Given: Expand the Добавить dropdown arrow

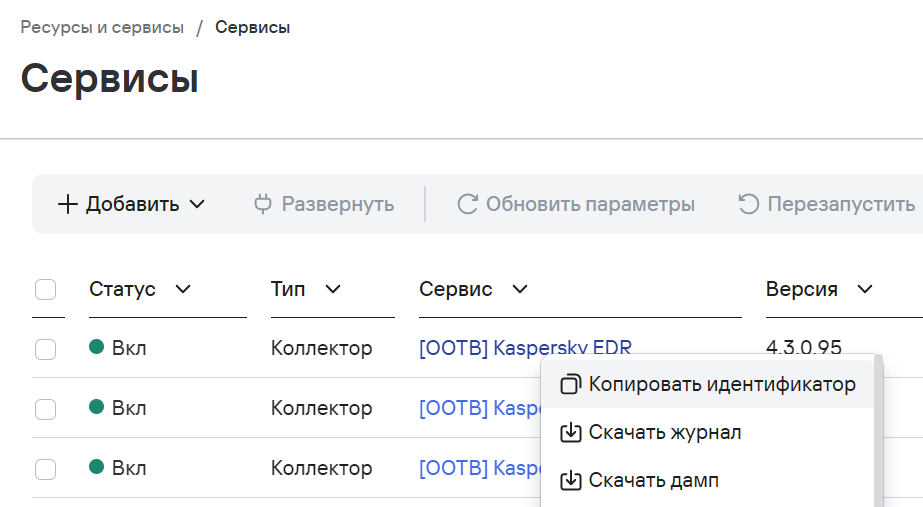Looking at the screenshot, I should 197,204.
